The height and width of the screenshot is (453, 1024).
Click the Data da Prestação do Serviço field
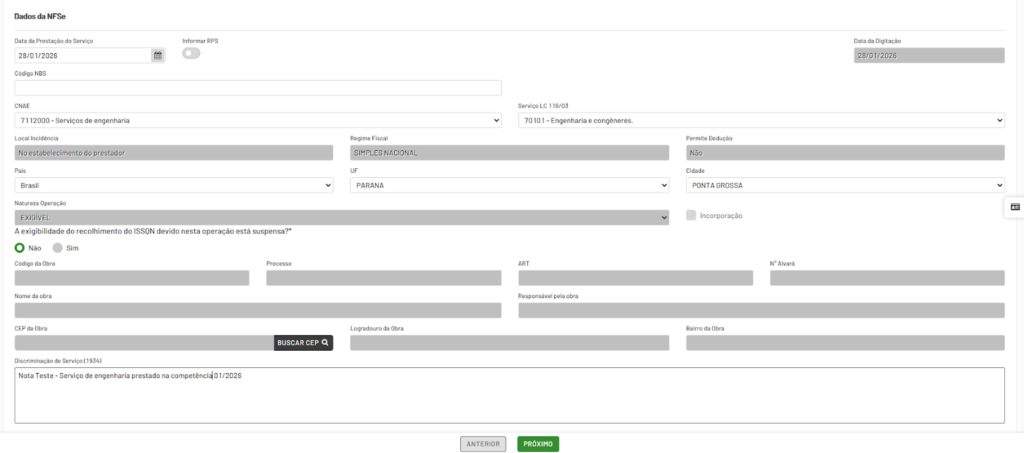click(x=82, y=56)
